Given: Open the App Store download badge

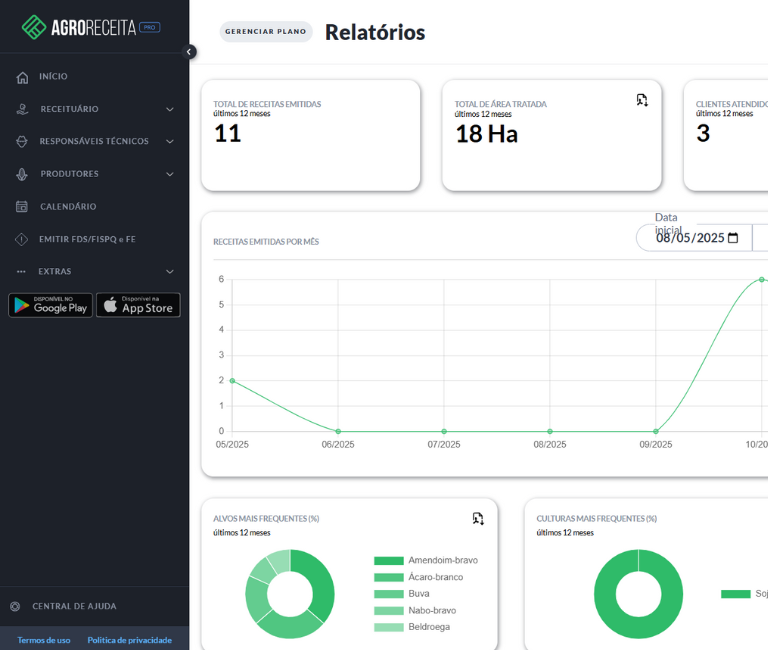Looking at the screenshot, I should [138, 305].
